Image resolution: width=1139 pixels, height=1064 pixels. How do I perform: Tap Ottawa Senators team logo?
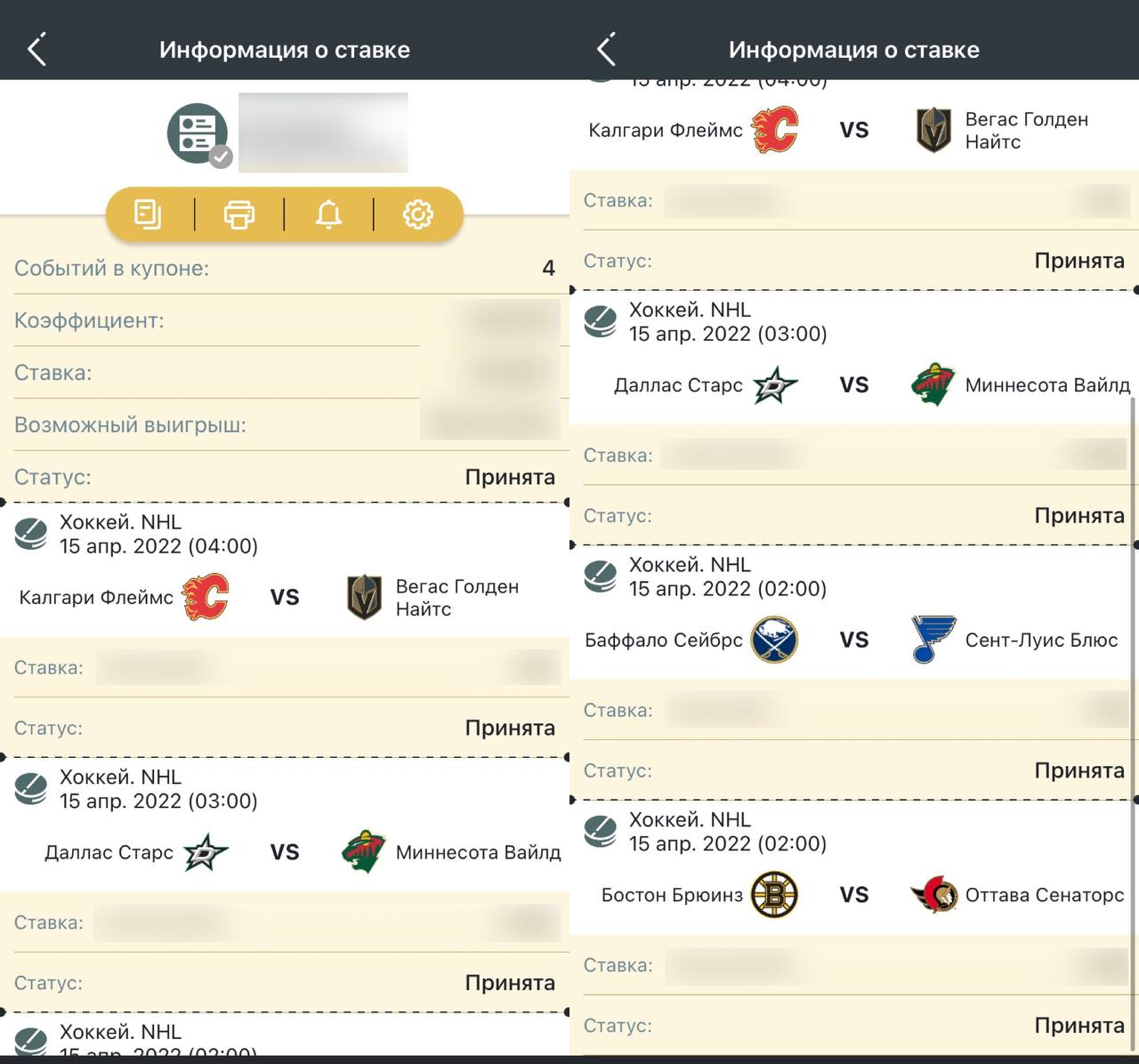(933, 895)
